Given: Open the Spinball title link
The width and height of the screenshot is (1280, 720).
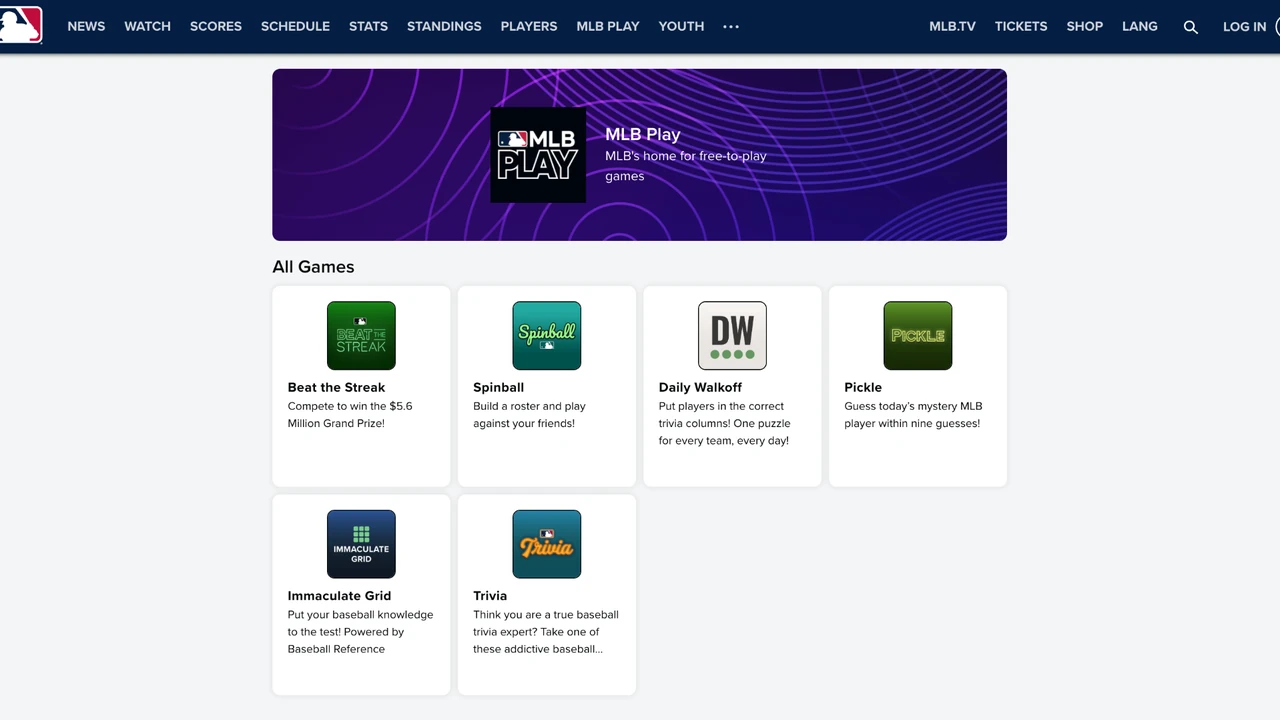Looking at the screenshot, I should coord(498,387).
